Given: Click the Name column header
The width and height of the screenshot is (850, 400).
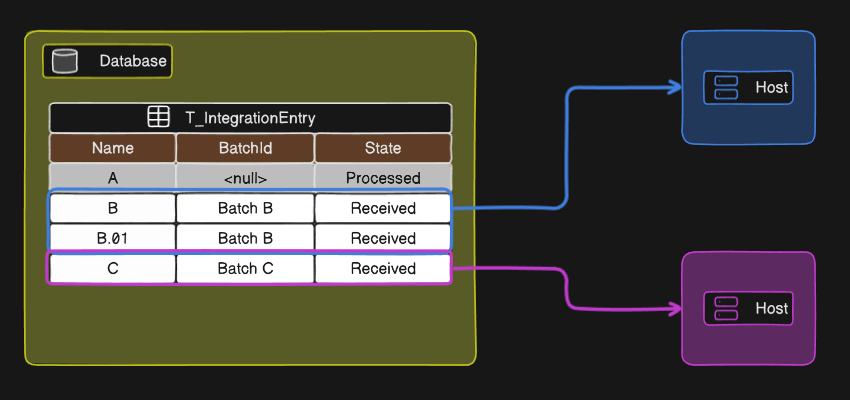Looking at the screenshot, I should coord(113,148).
